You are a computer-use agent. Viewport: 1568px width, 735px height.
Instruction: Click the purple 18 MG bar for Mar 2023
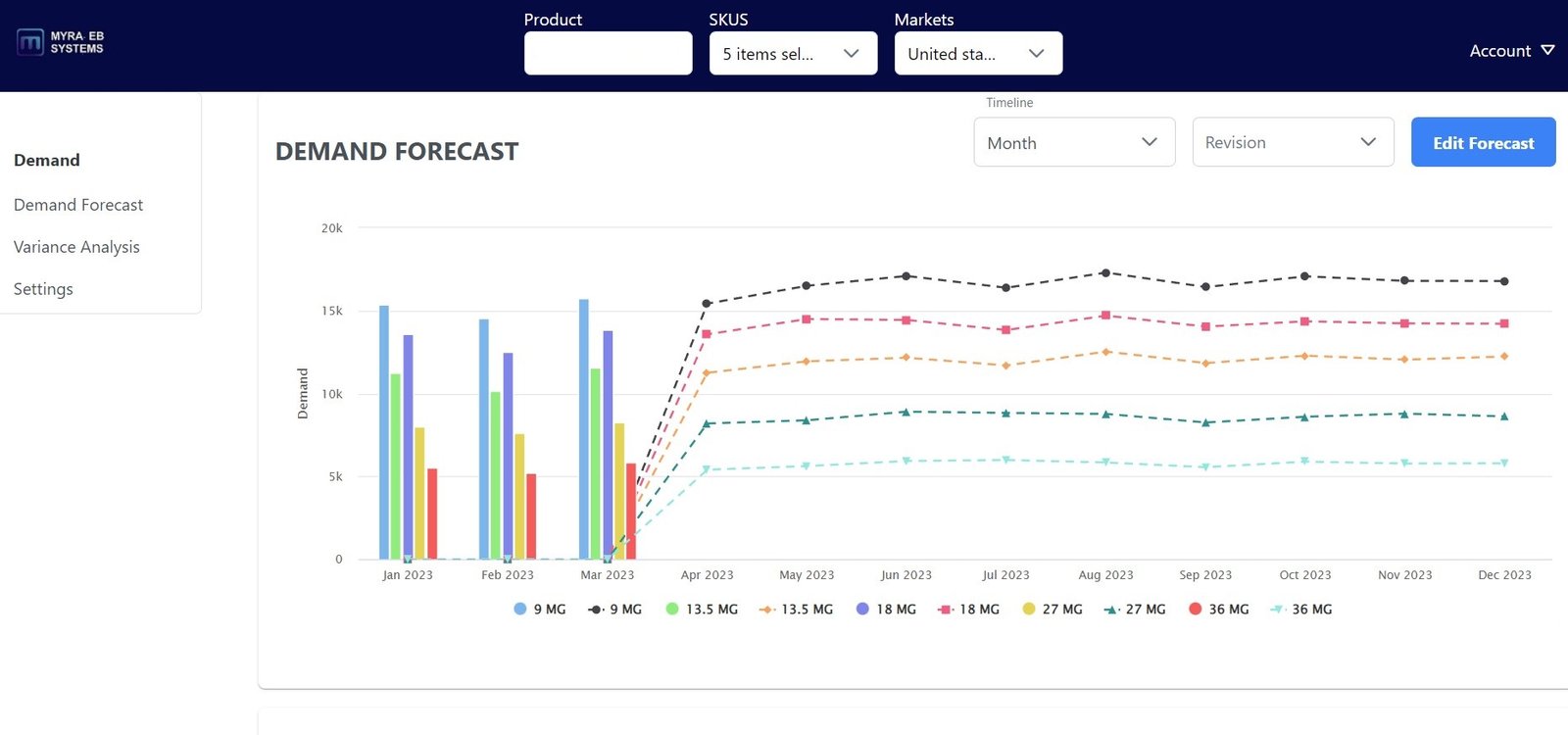(608, 445)
